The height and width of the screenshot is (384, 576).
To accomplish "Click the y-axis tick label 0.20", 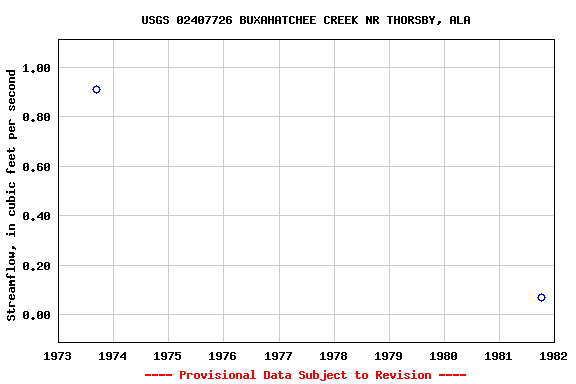I will (36, 266).
